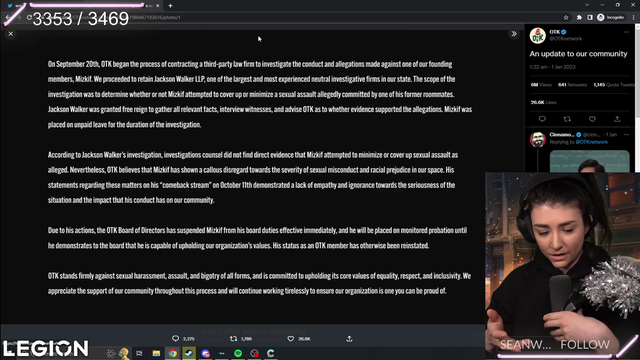Like the OTK tweet in sidebar
The width and height of the screenshot is (640, 360).
(592, 119)
